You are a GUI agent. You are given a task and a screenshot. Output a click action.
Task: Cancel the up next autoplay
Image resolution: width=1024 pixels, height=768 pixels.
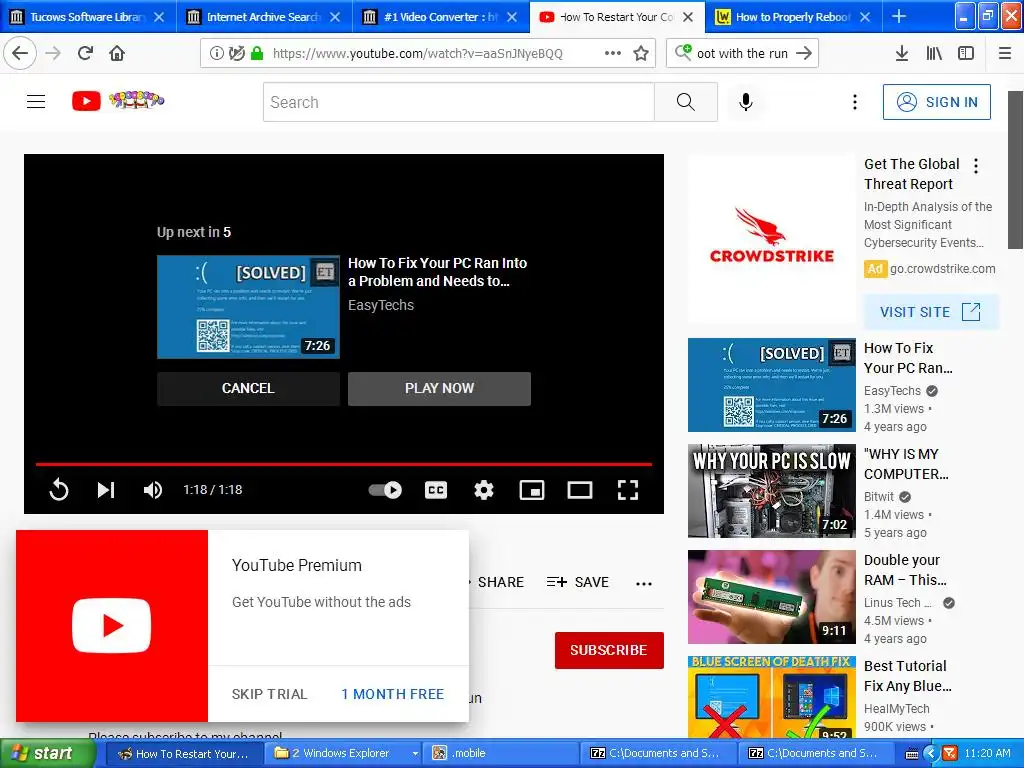[248, 389]
